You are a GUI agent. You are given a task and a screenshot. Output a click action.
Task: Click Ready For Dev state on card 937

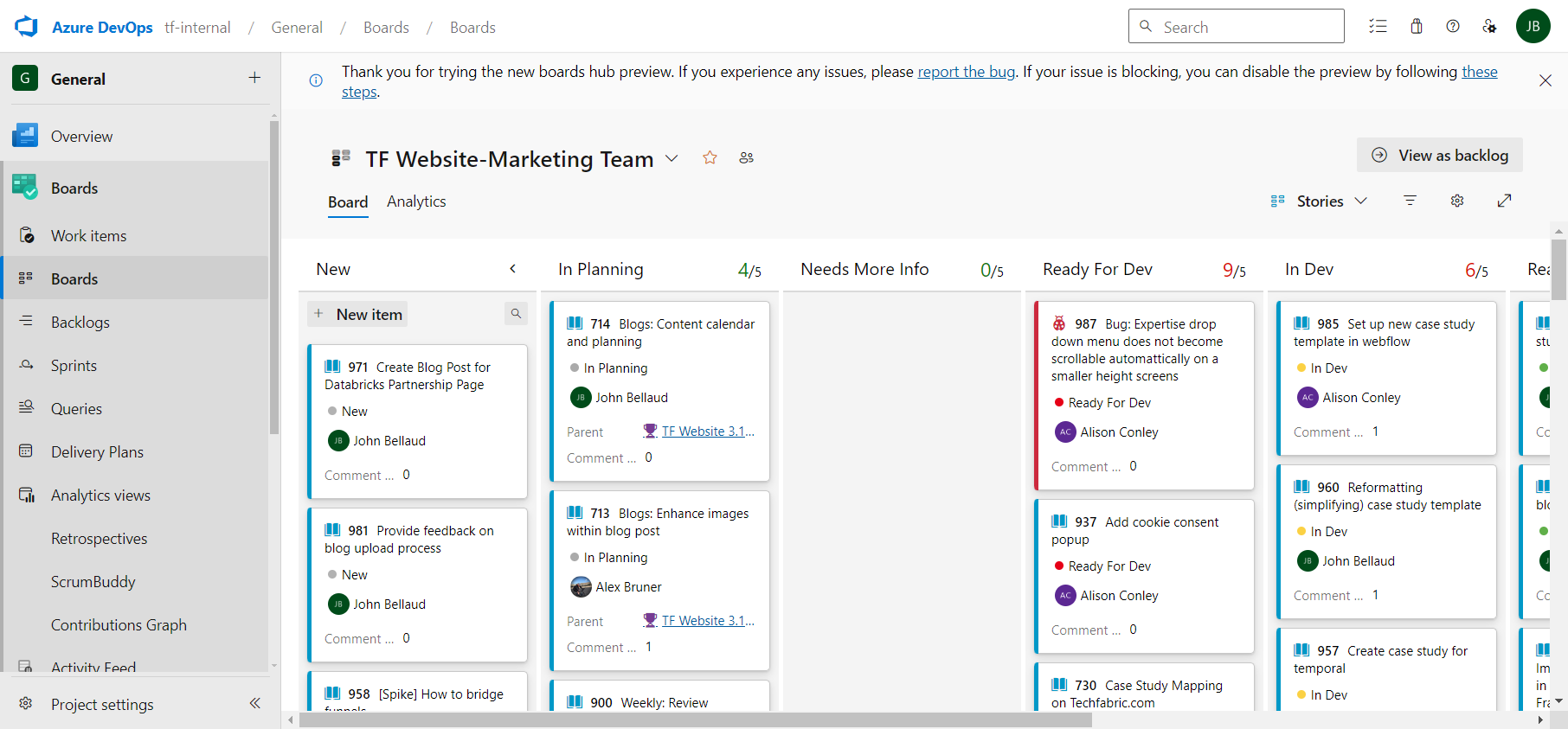tap(1103, 566)
